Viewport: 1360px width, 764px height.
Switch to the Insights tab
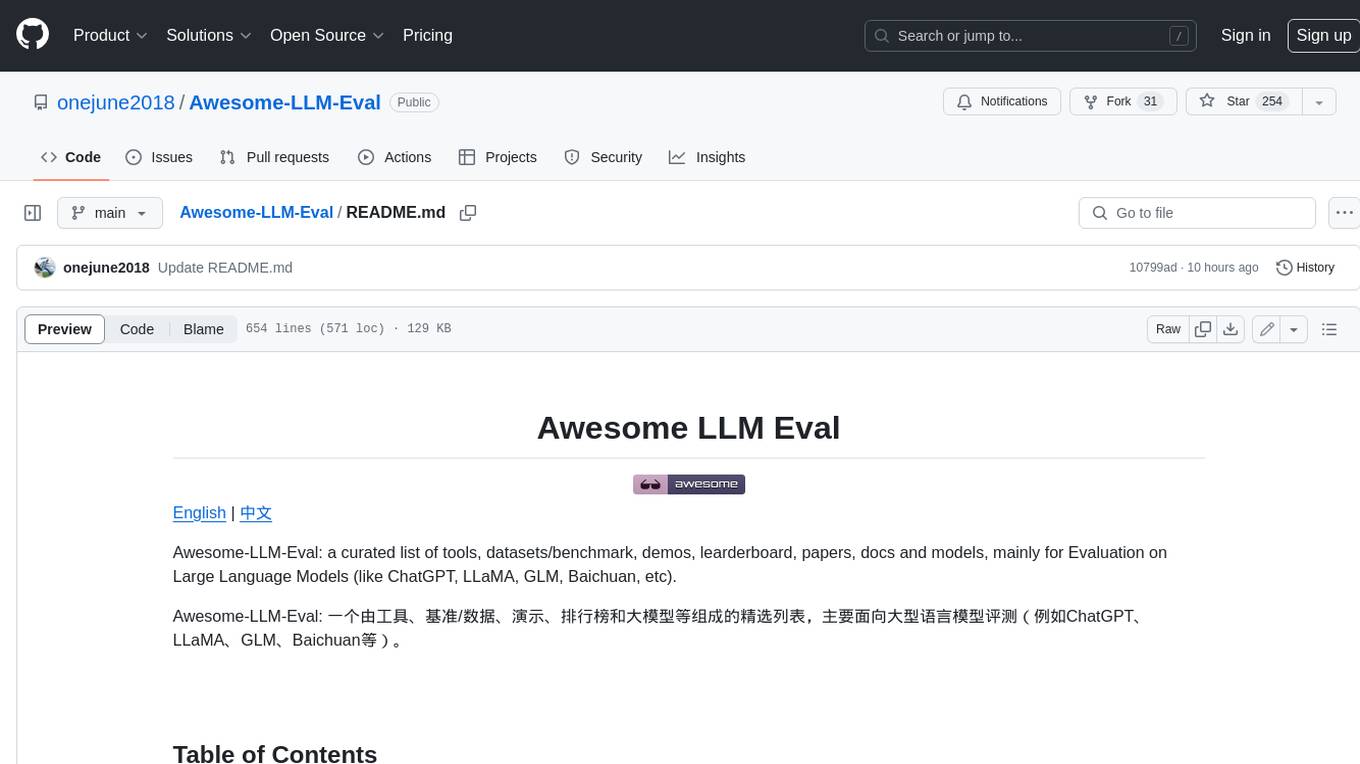pos(707,157)
